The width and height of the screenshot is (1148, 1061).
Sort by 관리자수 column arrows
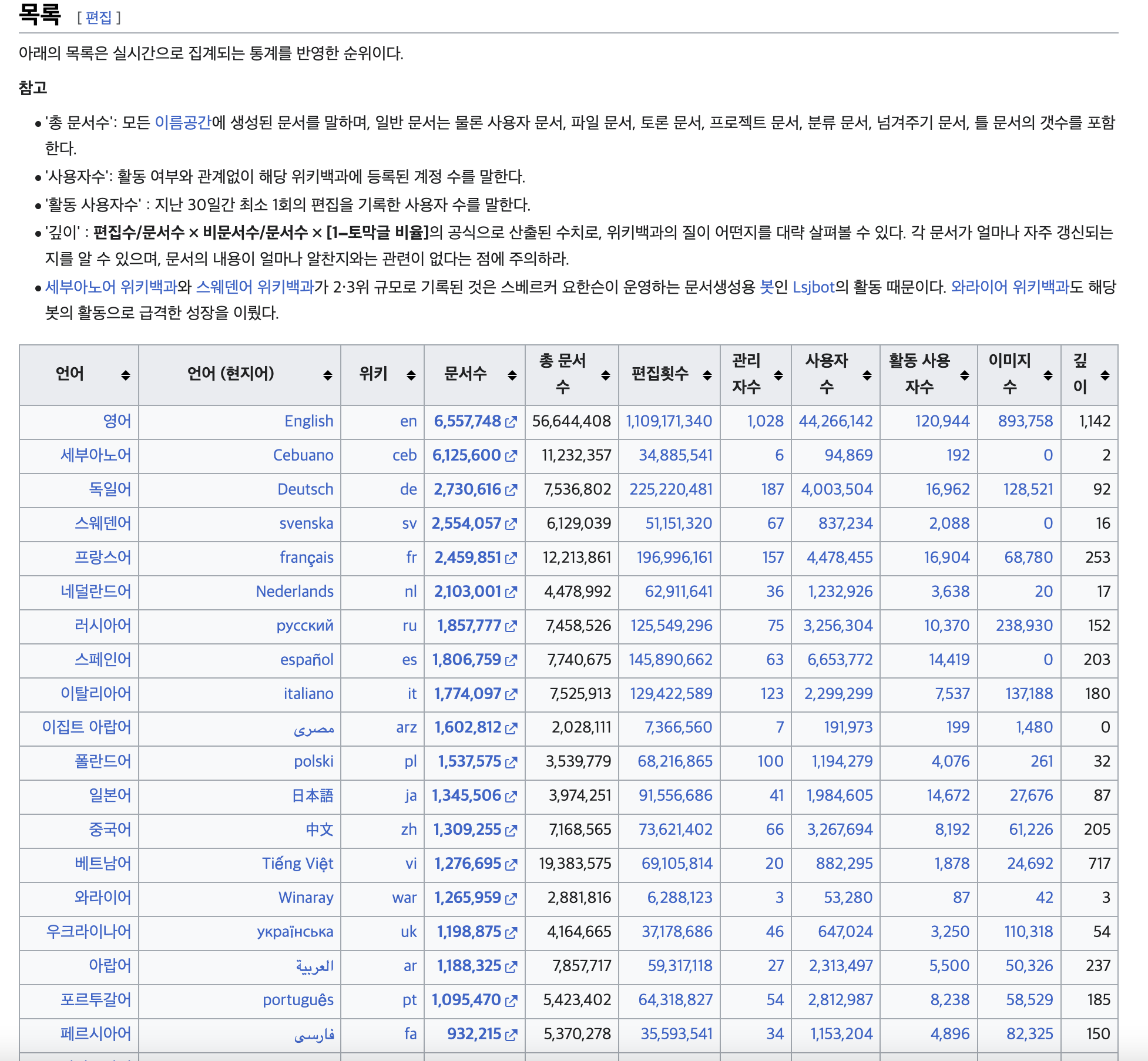tap(778, 375)
